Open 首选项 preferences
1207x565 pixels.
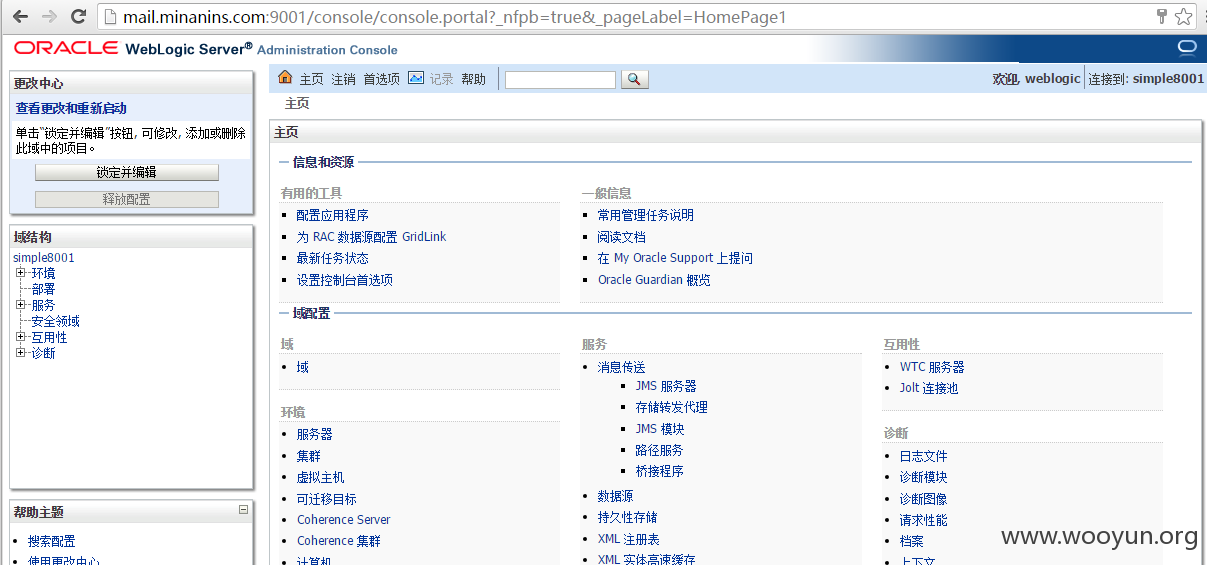tap(381, 79)
